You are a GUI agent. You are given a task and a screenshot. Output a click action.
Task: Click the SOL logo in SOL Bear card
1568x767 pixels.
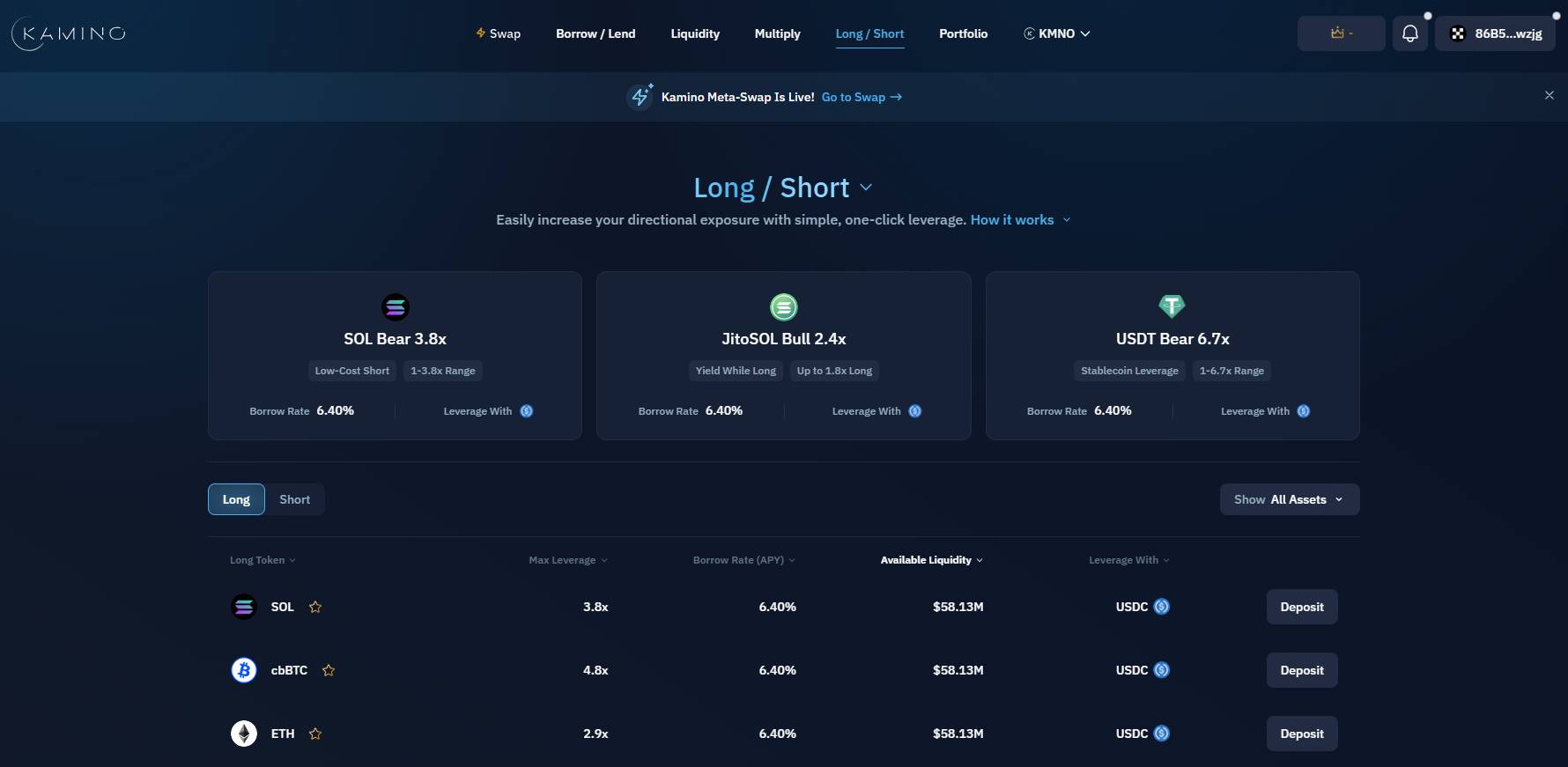point(396,307)
